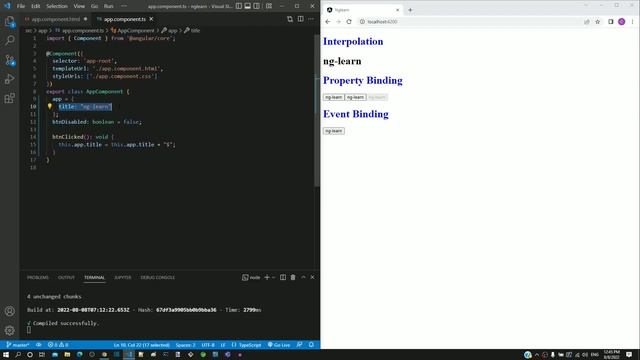This screenshot has width=640, height=360.
Task: Open the Extensions view
Action: pos(9,98)
